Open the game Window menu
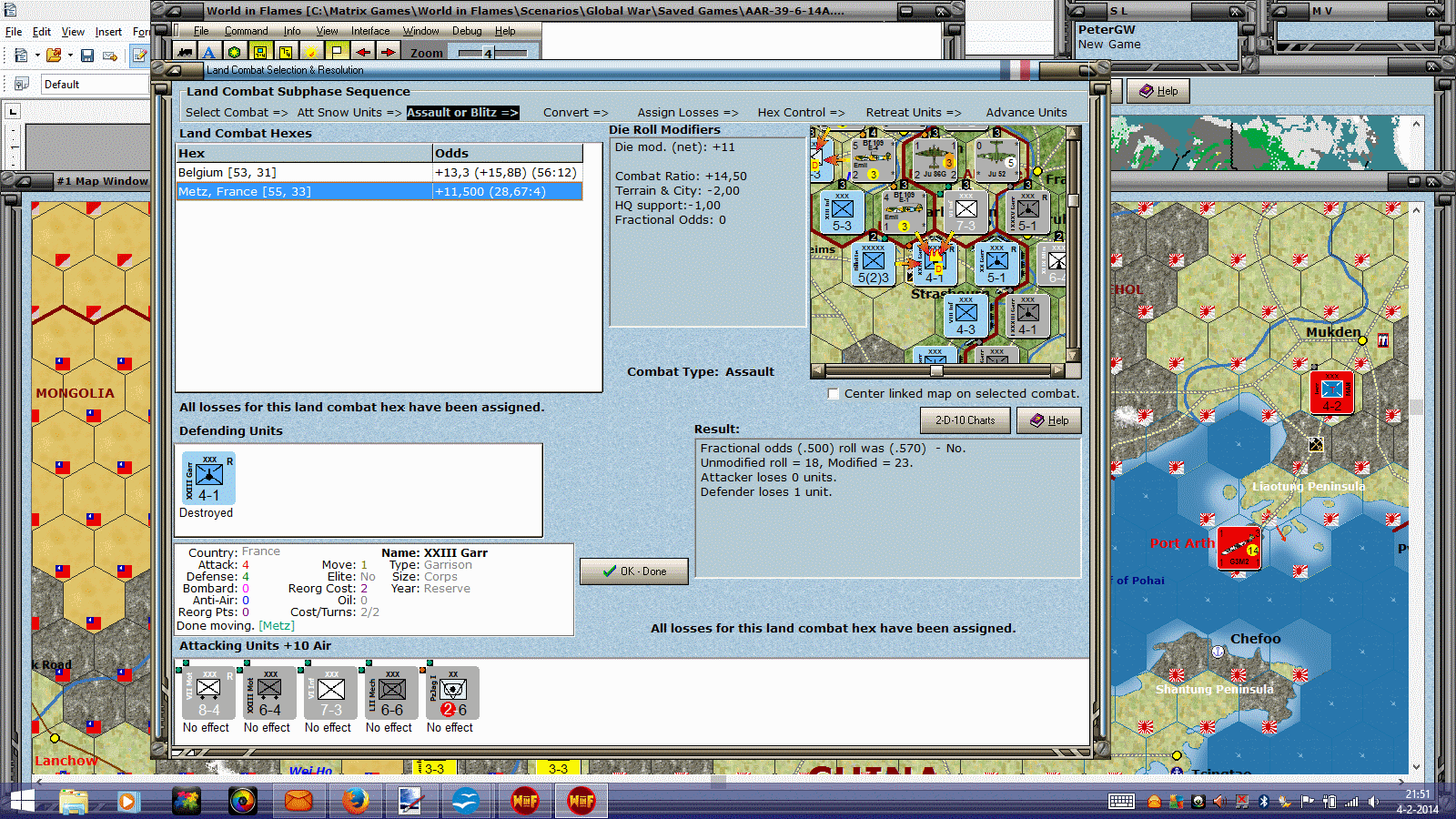The image size is (1456, 819). pos(420,31)
